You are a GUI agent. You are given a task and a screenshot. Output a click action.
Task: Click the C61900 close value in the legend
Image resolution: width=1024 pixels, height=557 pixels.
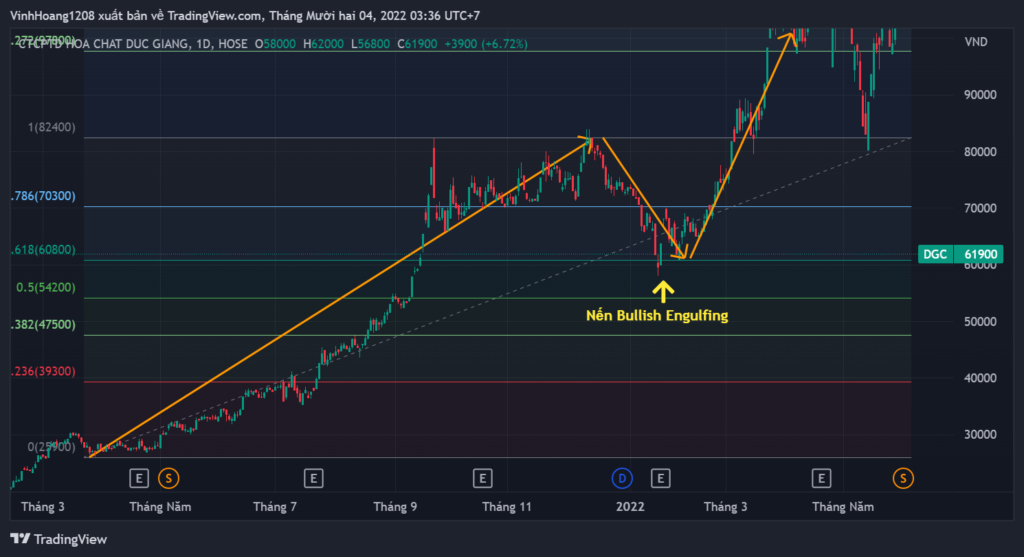(x=417, y=44)
